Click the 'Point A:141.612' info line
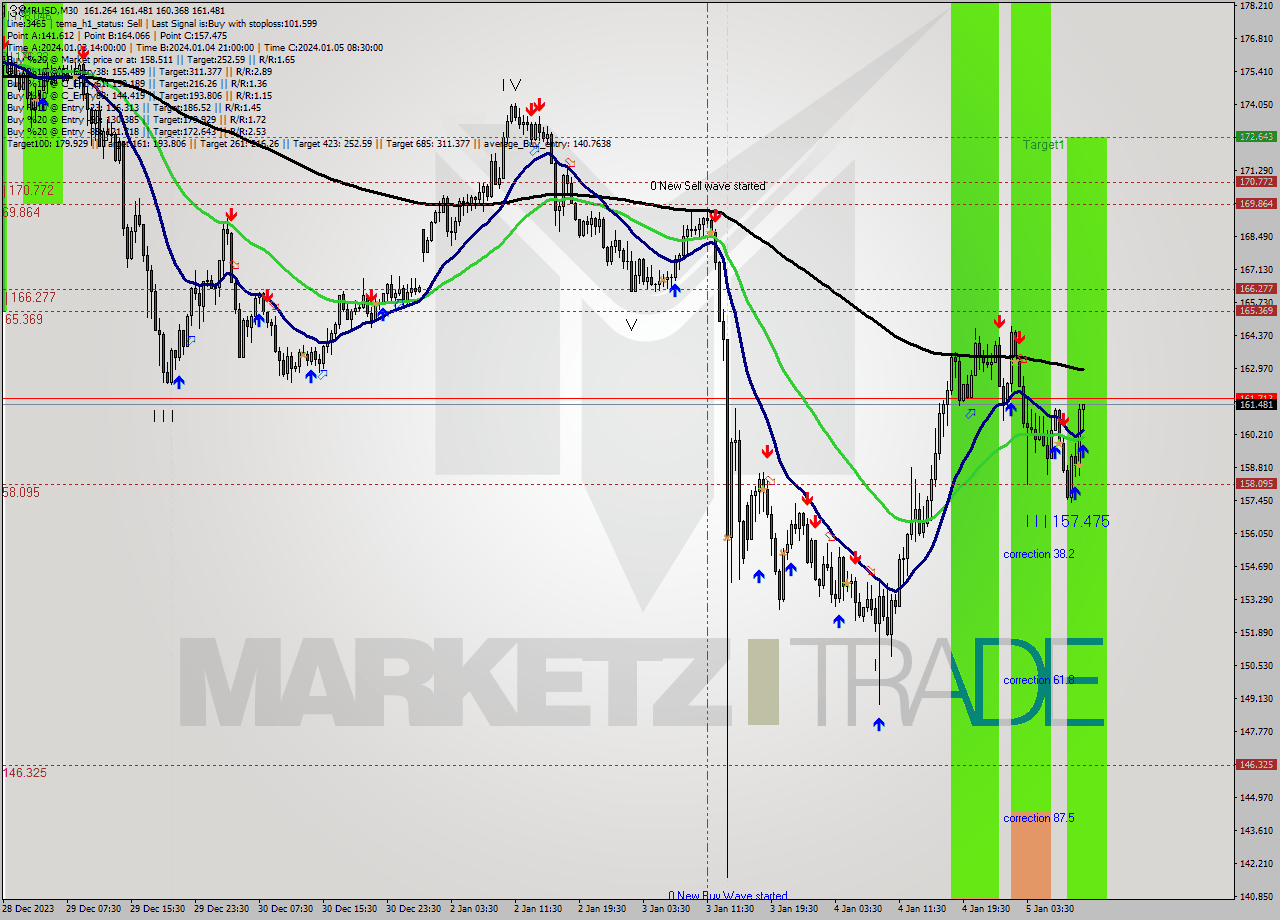This screenshot has width=1280, height=920. coord(41,35)
